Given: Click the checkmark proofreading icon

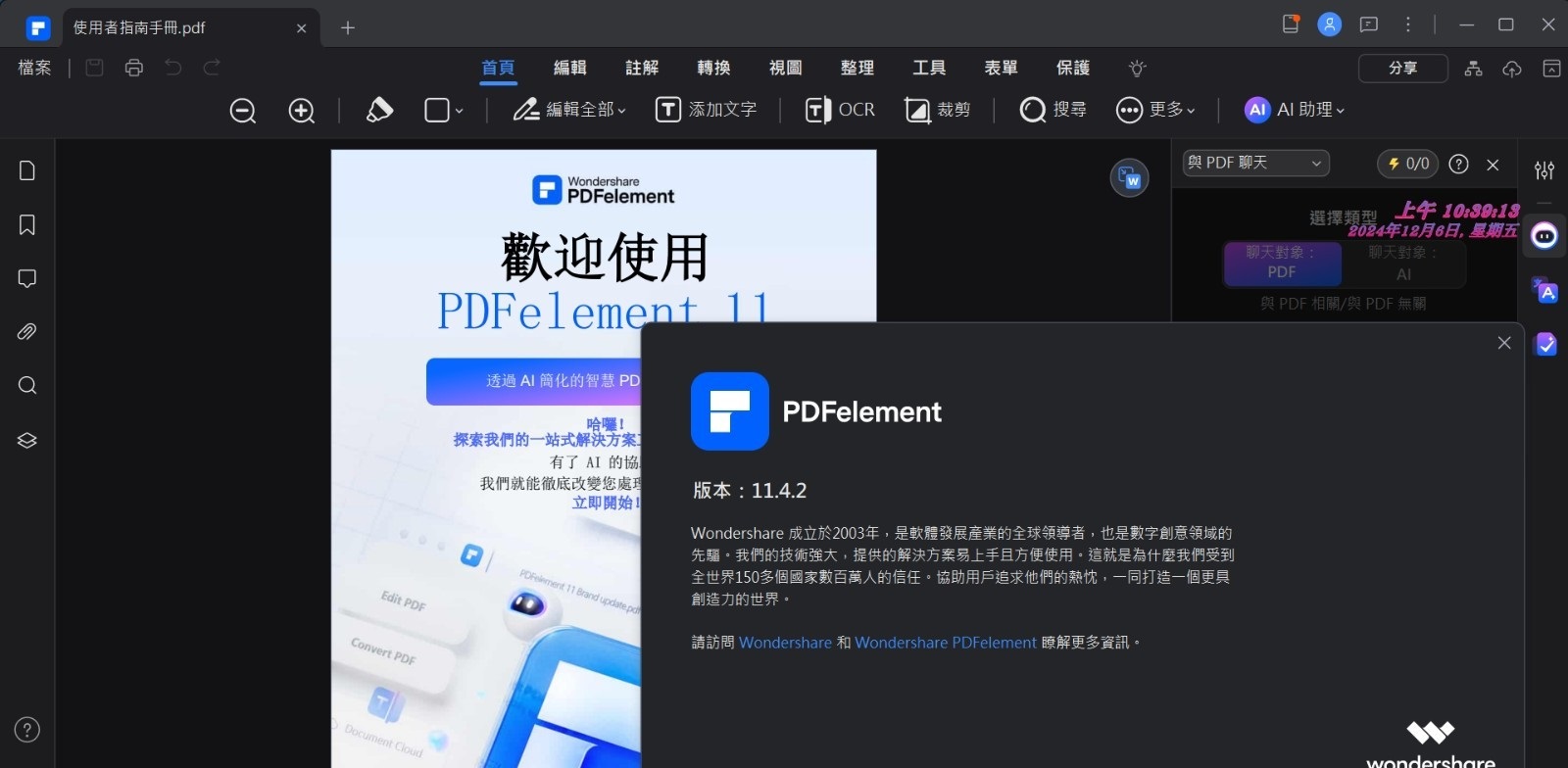Looking at the screenshot, I should pos(1545,344).
